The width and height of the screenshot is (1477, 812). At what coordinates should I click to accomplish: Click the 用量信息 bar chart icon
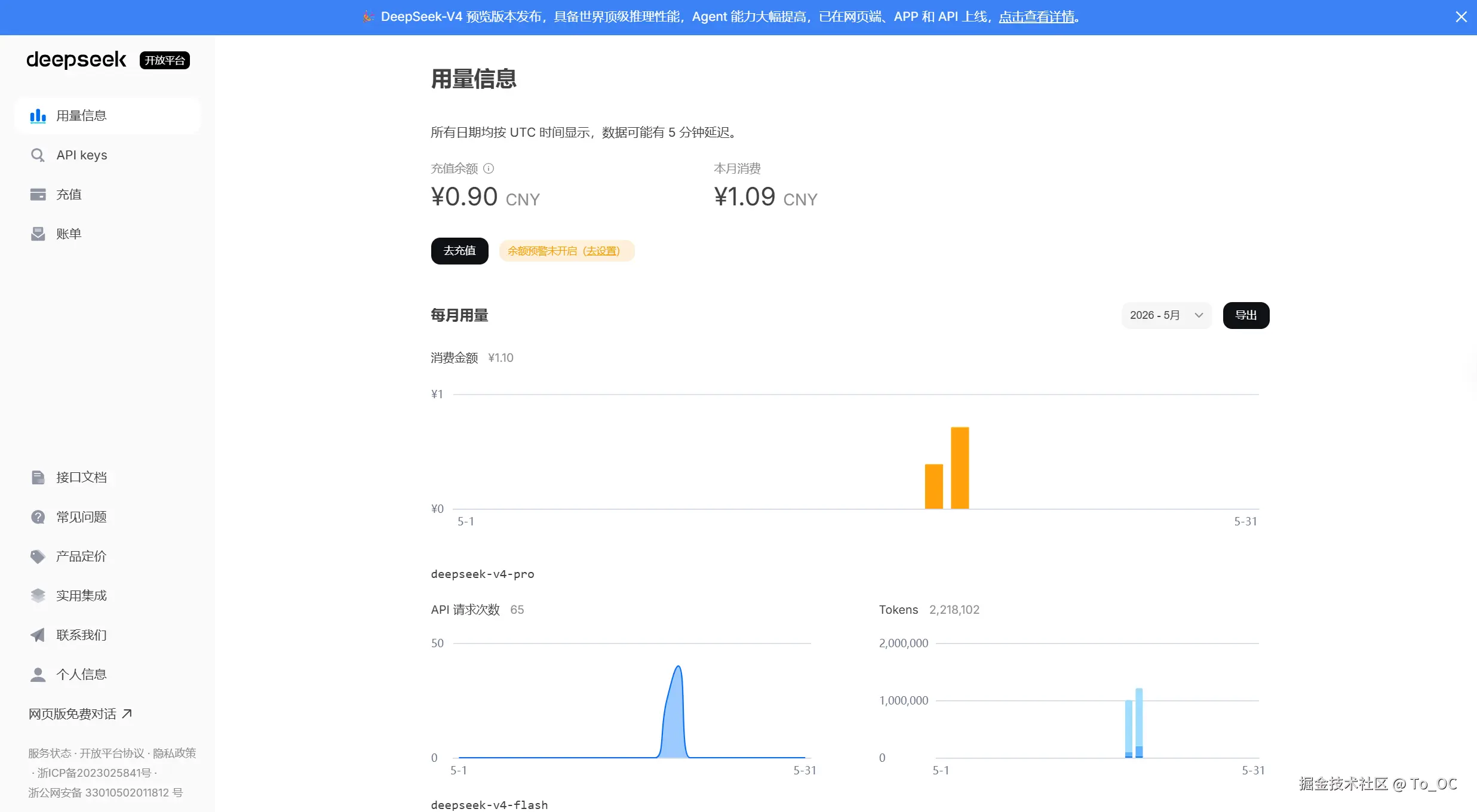pos(38,116)
